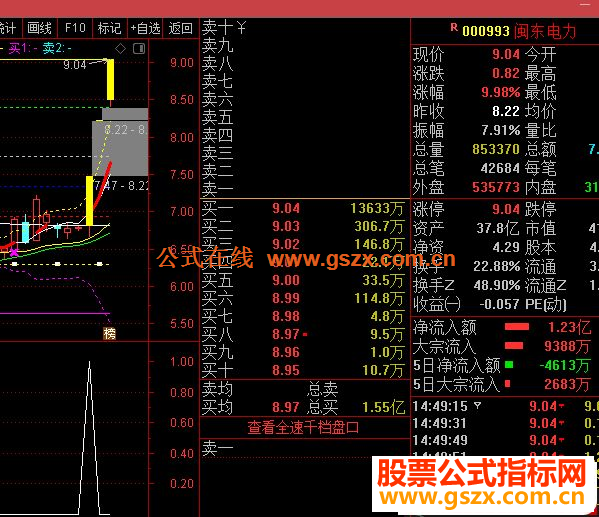The width and height of the screenshot is (599, 517).
Task: Minimize the window via top-right dash
Action: pyautogui.click(x=585, y=5)
